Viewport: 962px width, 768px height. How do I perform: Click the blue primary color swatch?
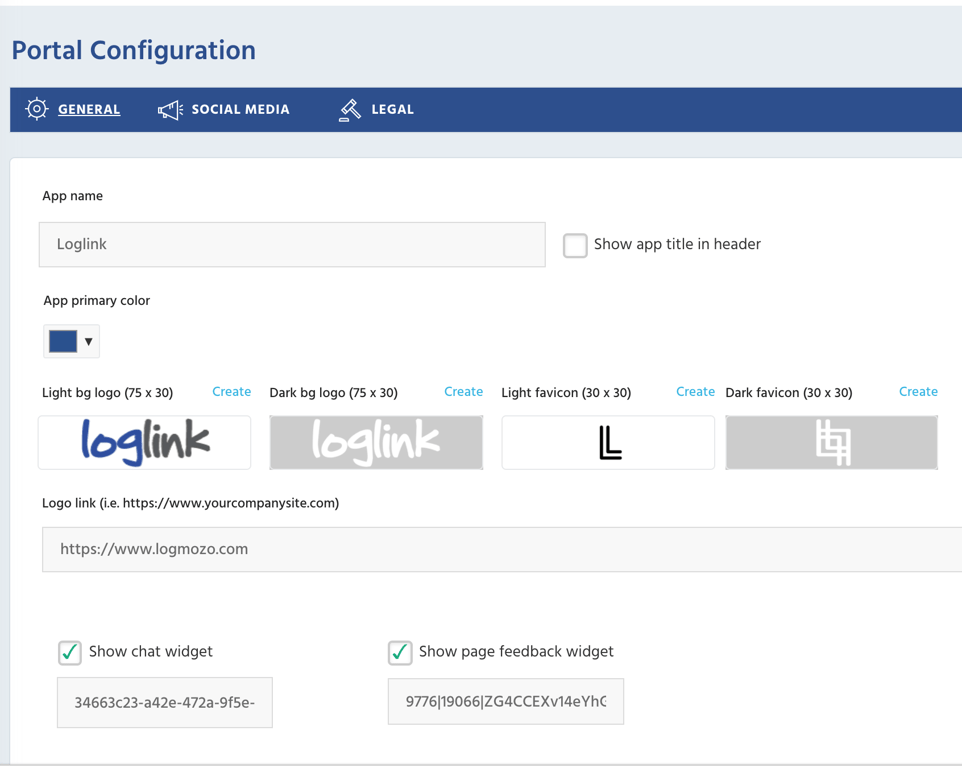63,341
